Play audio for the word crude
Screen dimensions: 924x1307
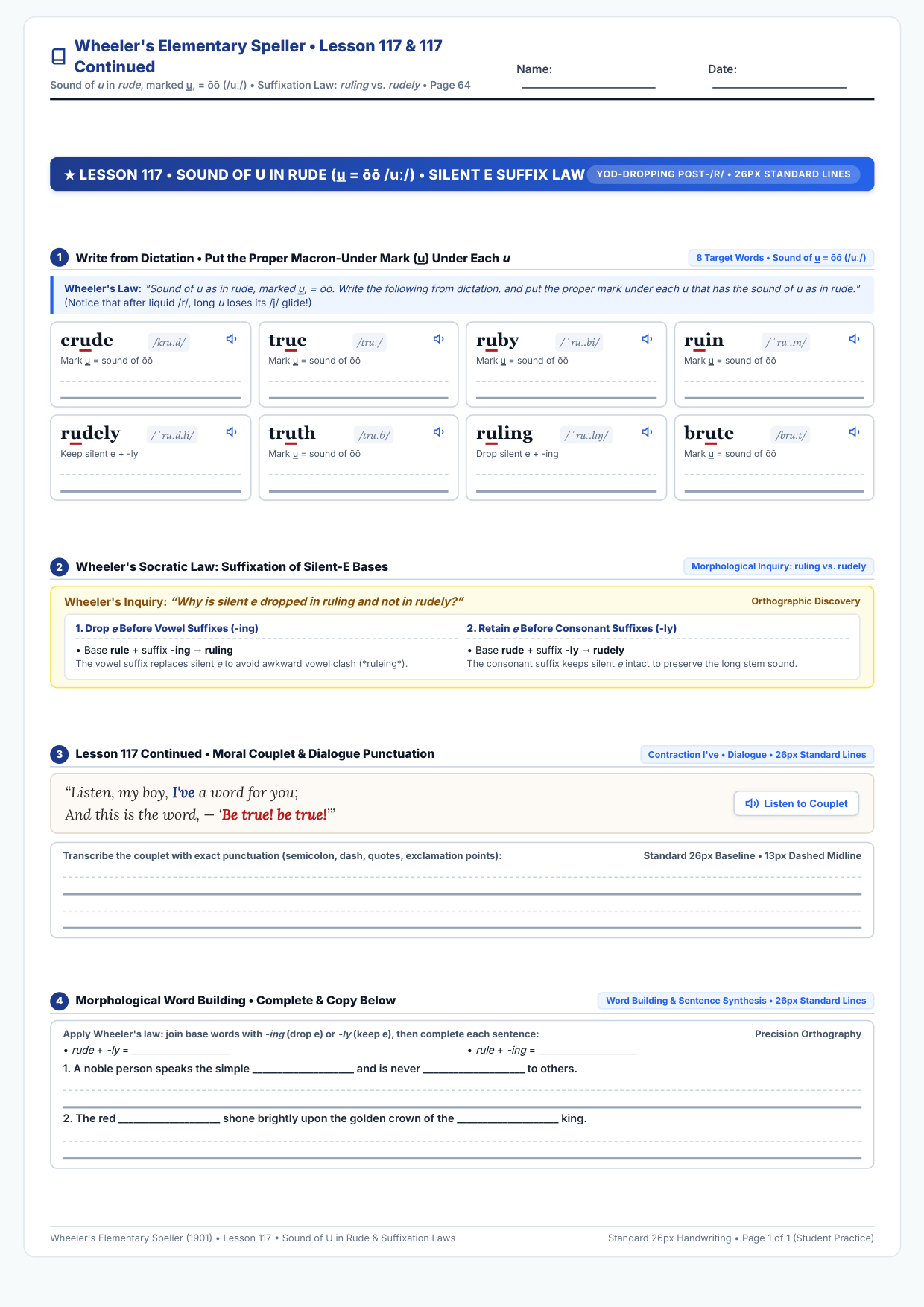232,339
